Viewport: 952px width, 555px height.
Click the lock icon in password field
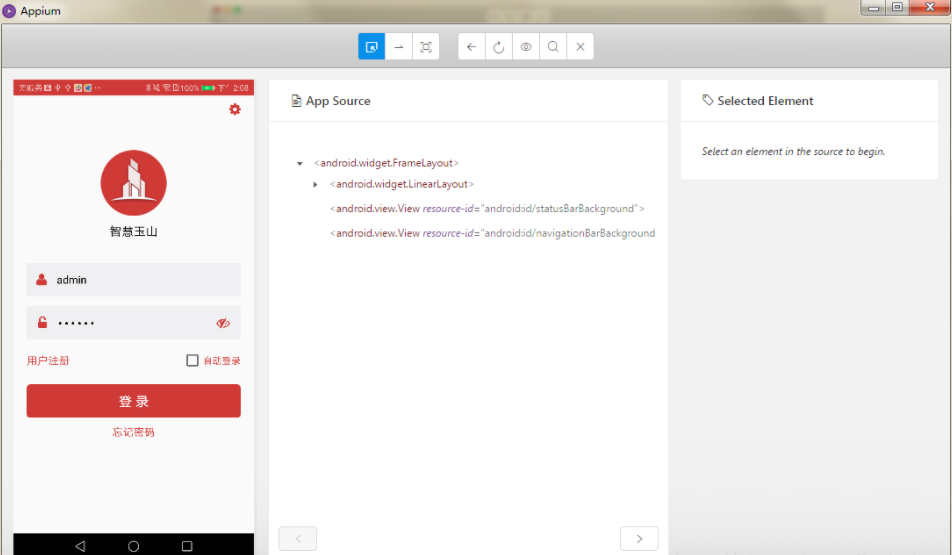[42, 322]
